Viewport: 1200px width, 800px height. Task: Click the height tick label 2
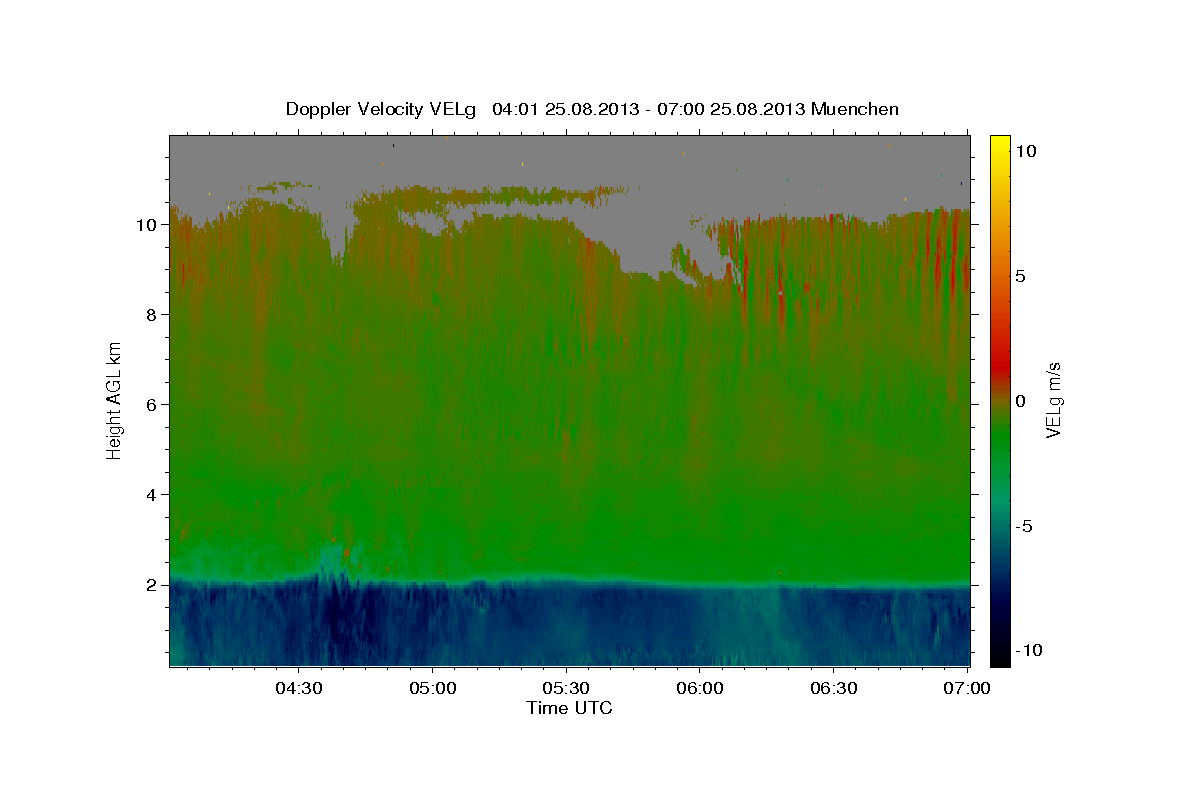[152, 585]
